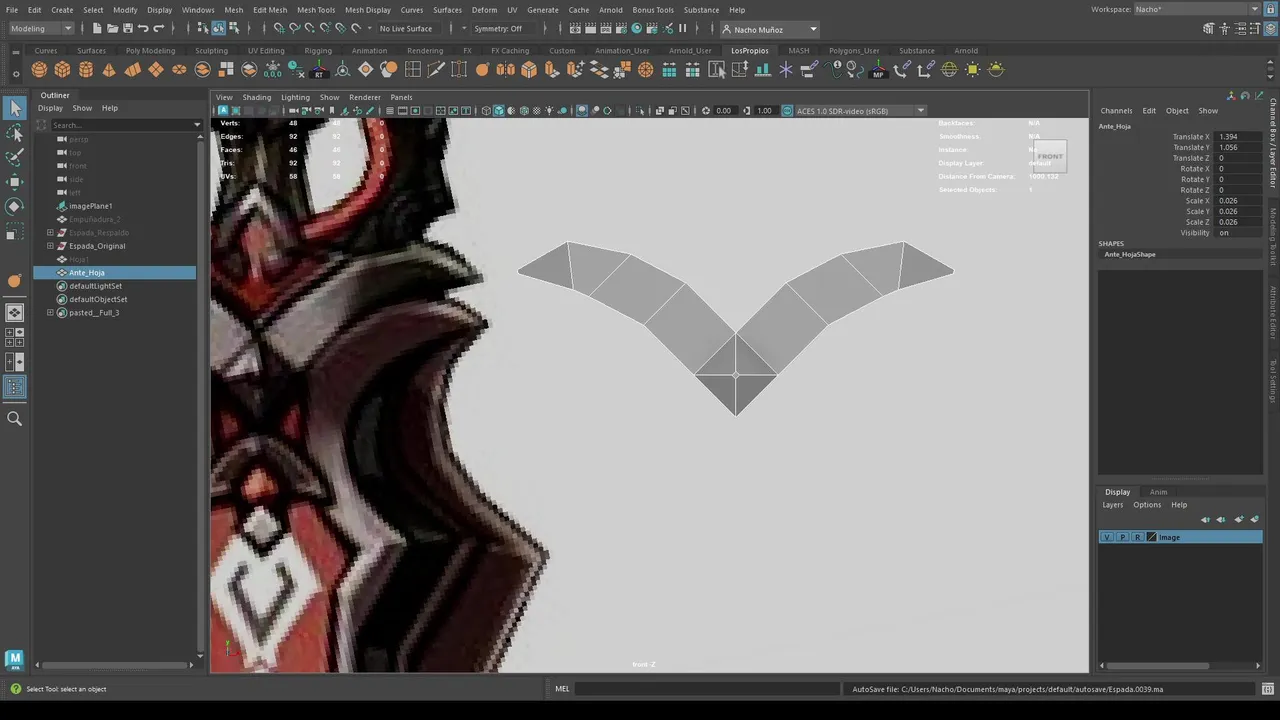Select imagePlane1 in the Outliner
Image resolution: width=1280 pixels, height=720 pixels.
tap(90, 206)
